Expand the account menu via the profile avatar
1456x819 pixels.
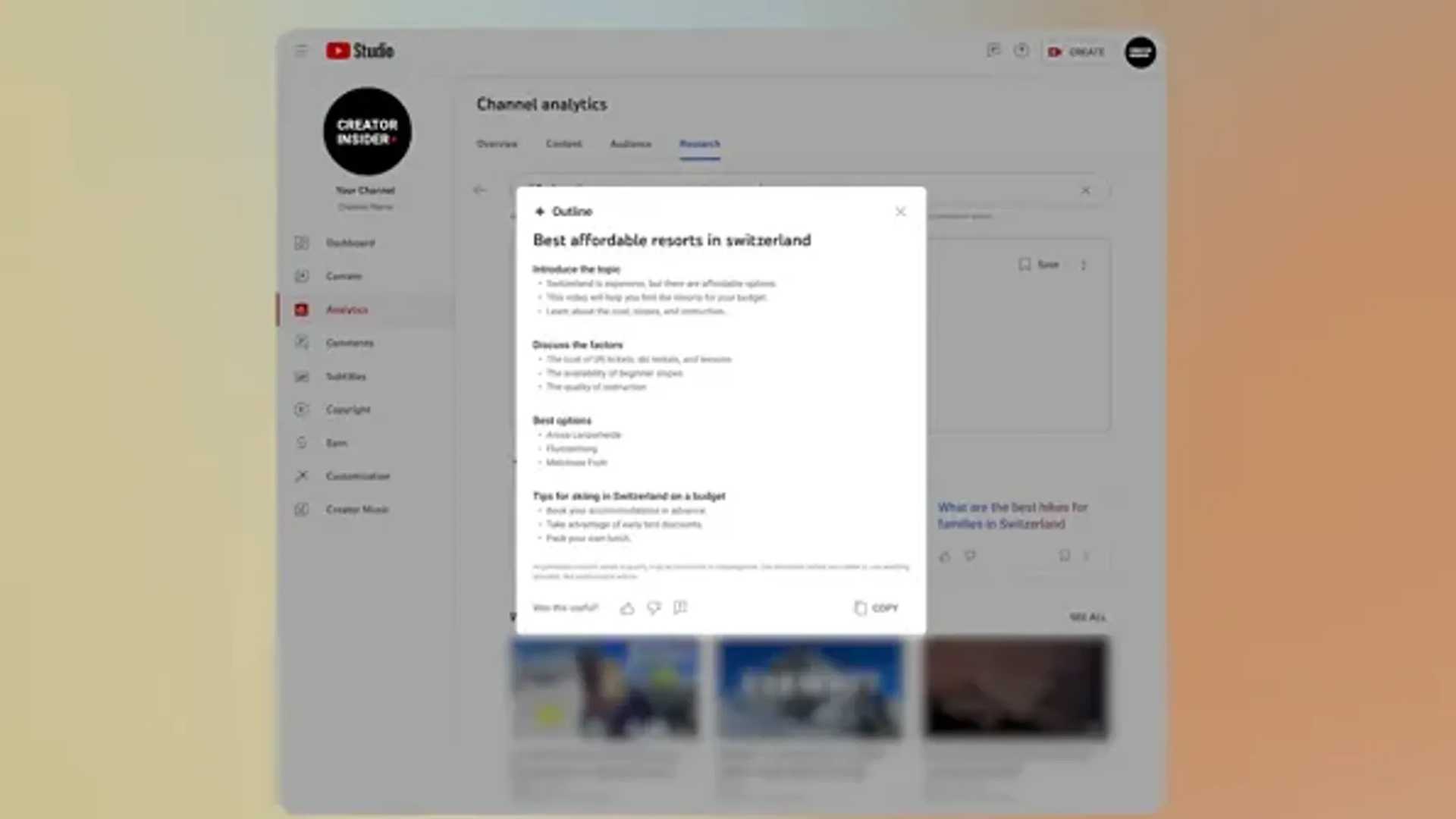click(1140, 52)
